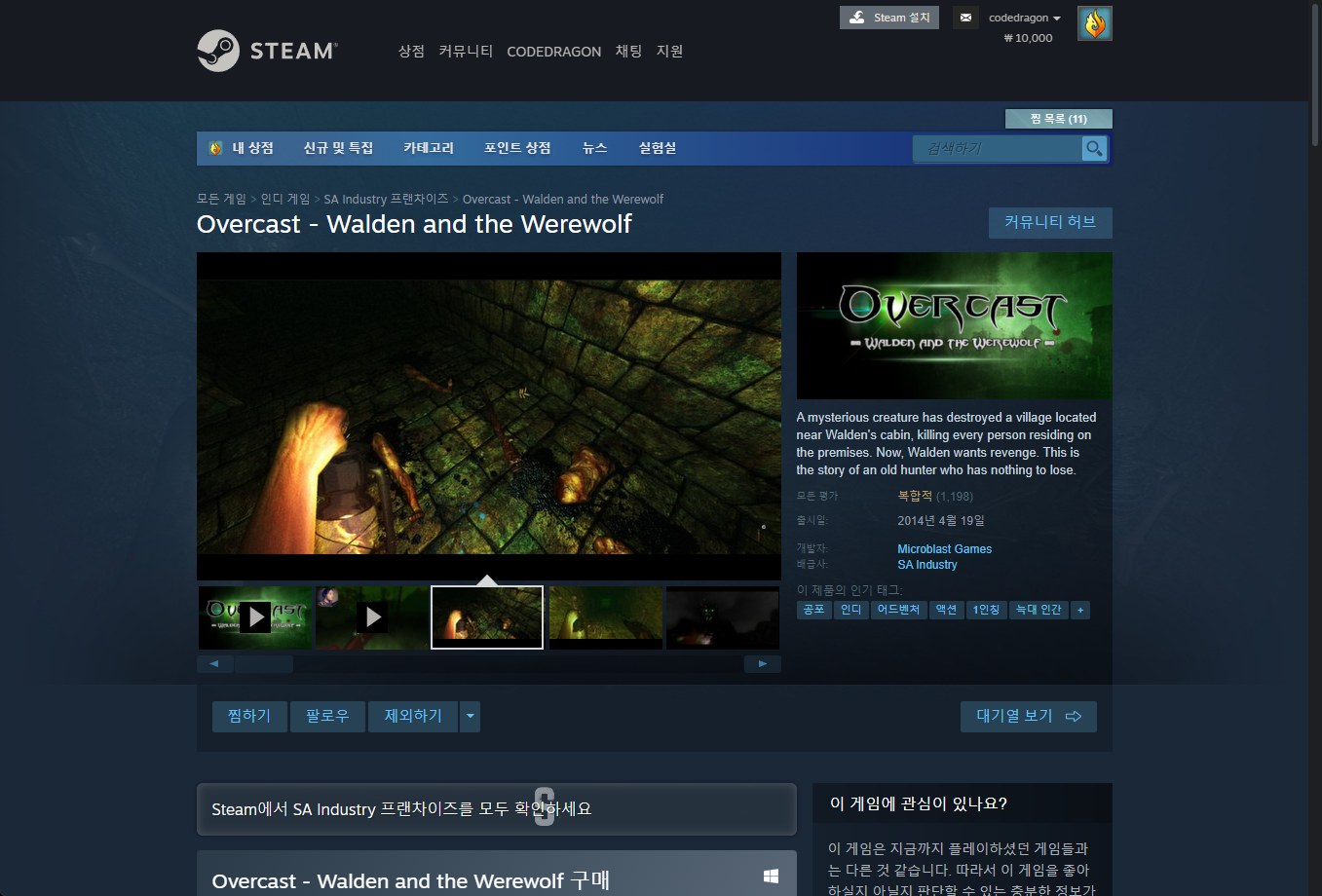Viewport: 1322px width, 896px height.
Task: Open the 커뮤니티 menu
Action: 466,51
